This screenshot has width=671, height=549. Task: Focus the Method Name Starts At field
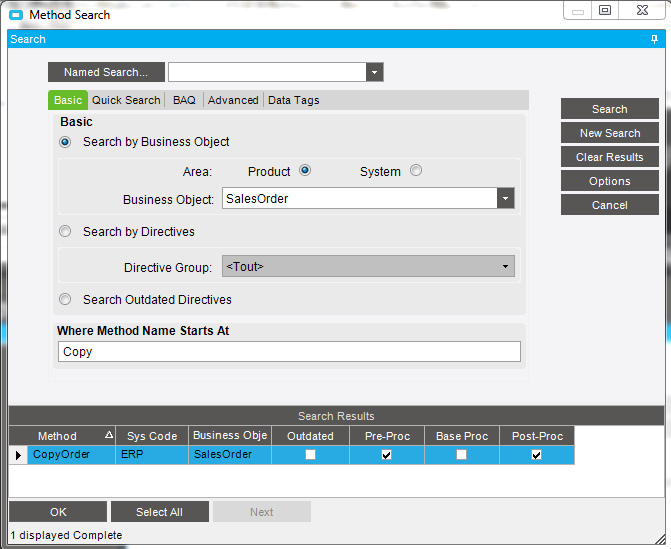[289, 351]
